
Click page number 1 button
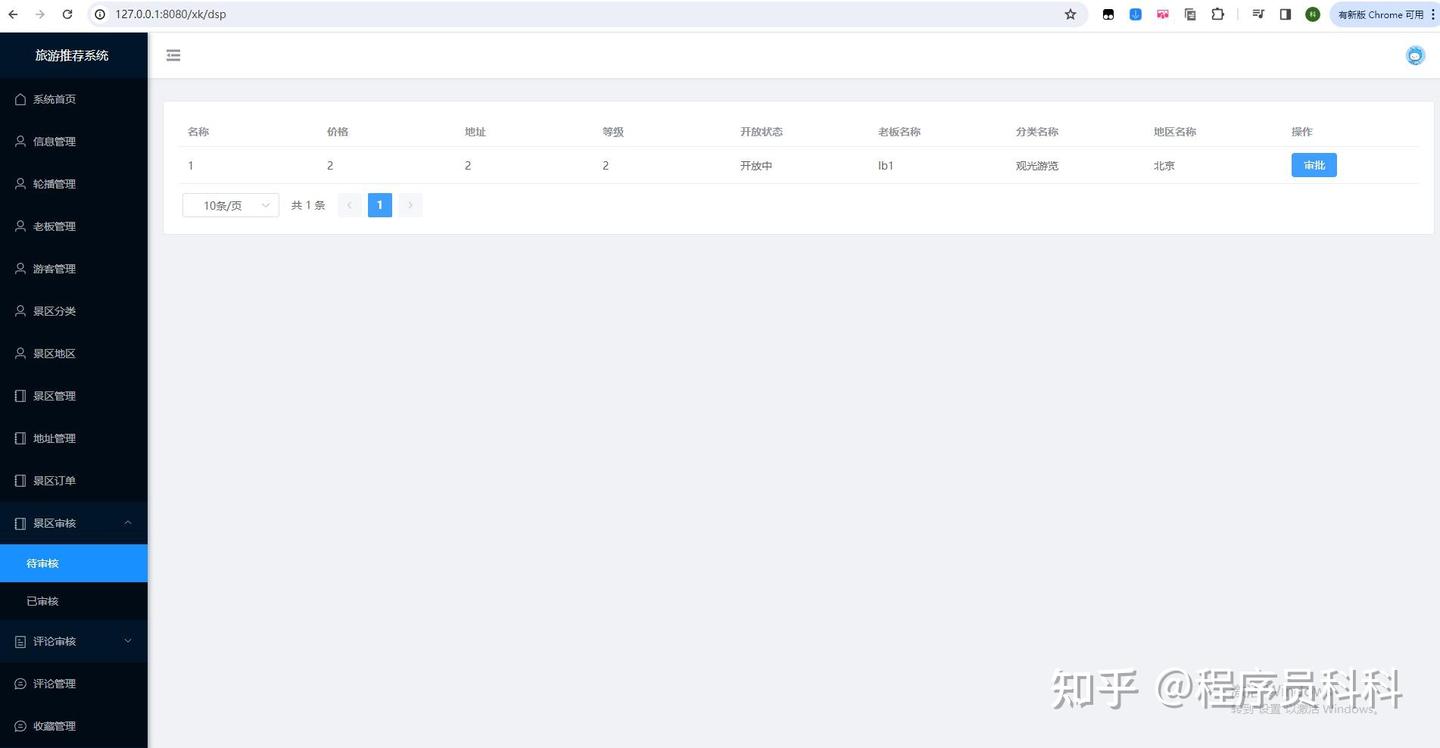pos(380,205)
